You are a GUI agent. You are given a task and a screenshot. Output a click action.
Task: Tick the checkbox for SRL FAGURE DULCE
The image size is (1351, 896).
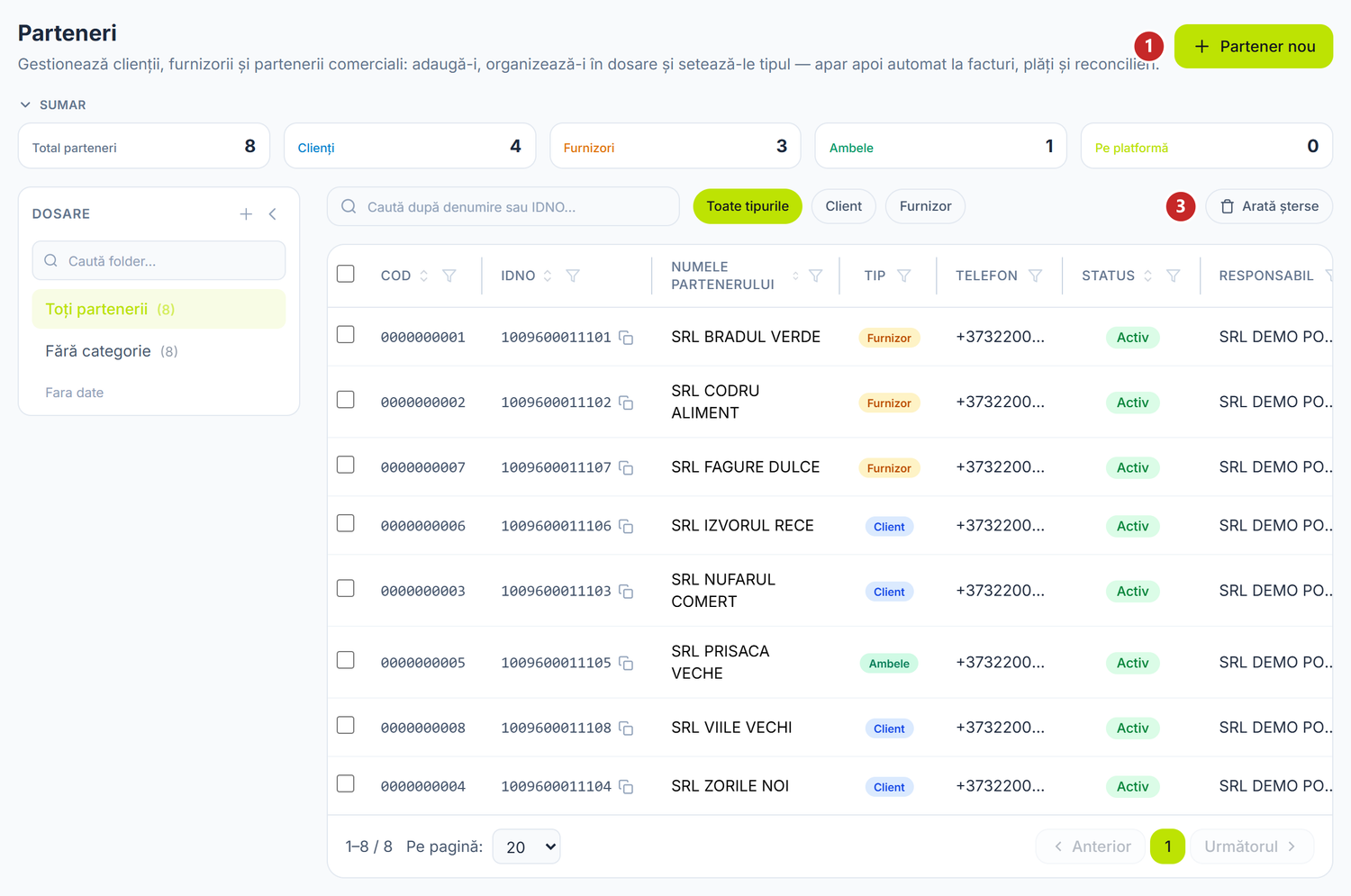[346, 466]
